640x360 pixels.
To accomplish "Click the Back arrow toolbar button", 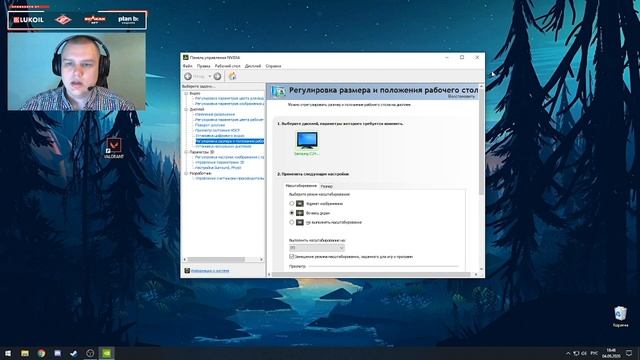I will pyautogui.click(x=188, y=76).
